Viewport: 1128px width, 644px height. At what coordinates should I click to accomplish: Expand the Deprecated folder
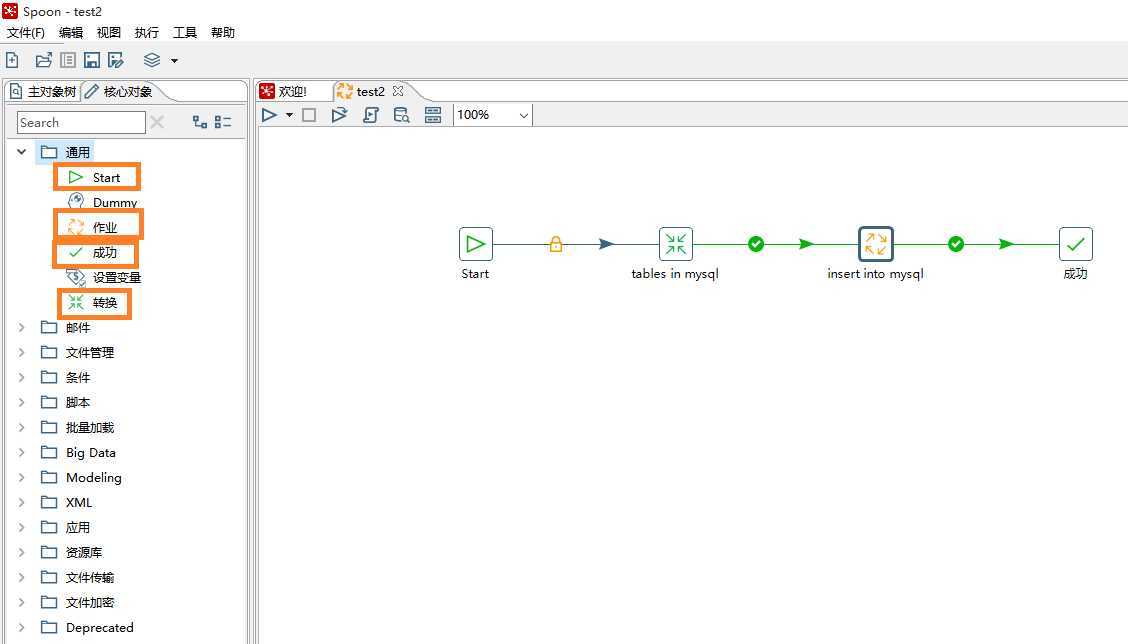22,627
